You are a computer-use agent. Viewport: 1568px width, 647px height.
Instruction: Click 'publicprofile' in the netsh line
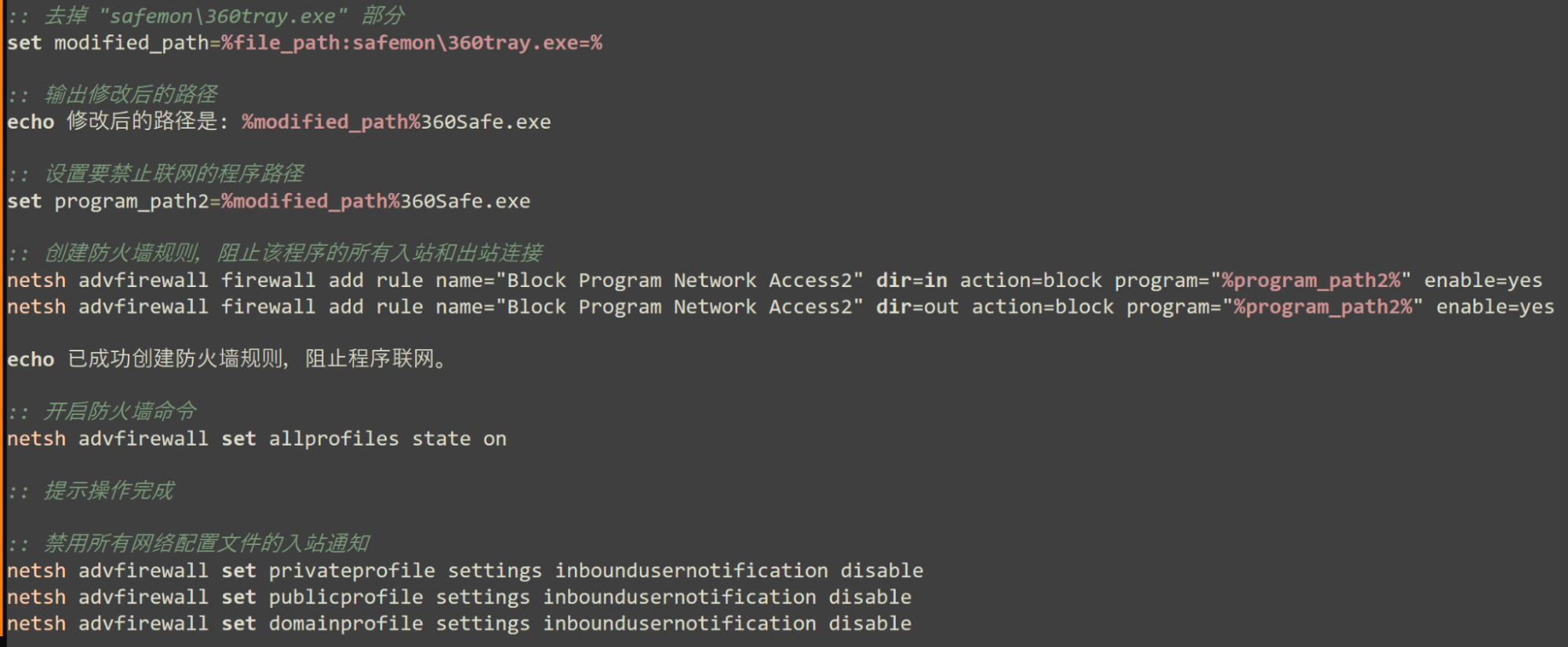346,598
